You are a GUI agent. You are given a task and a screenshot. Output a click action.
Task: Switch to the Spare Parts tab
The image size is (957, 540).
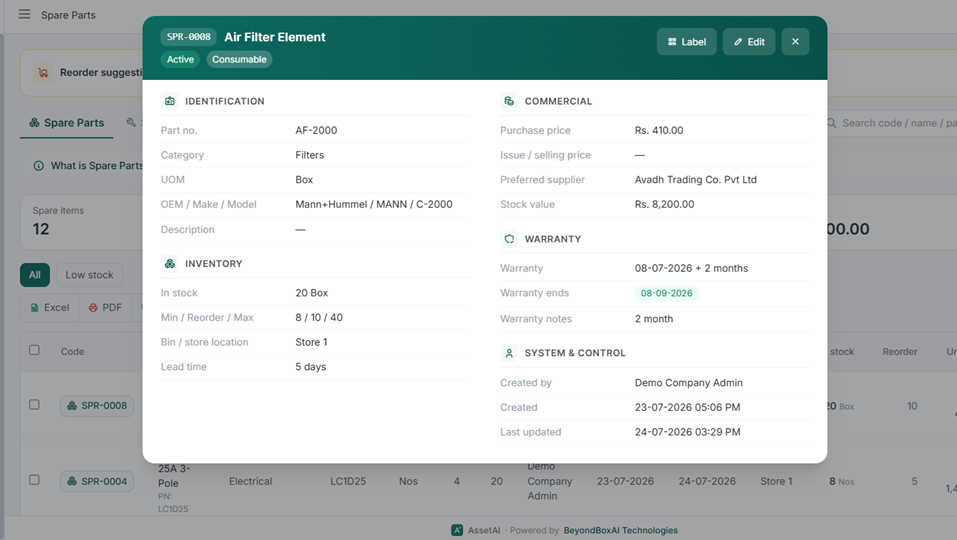coord(67,123)
